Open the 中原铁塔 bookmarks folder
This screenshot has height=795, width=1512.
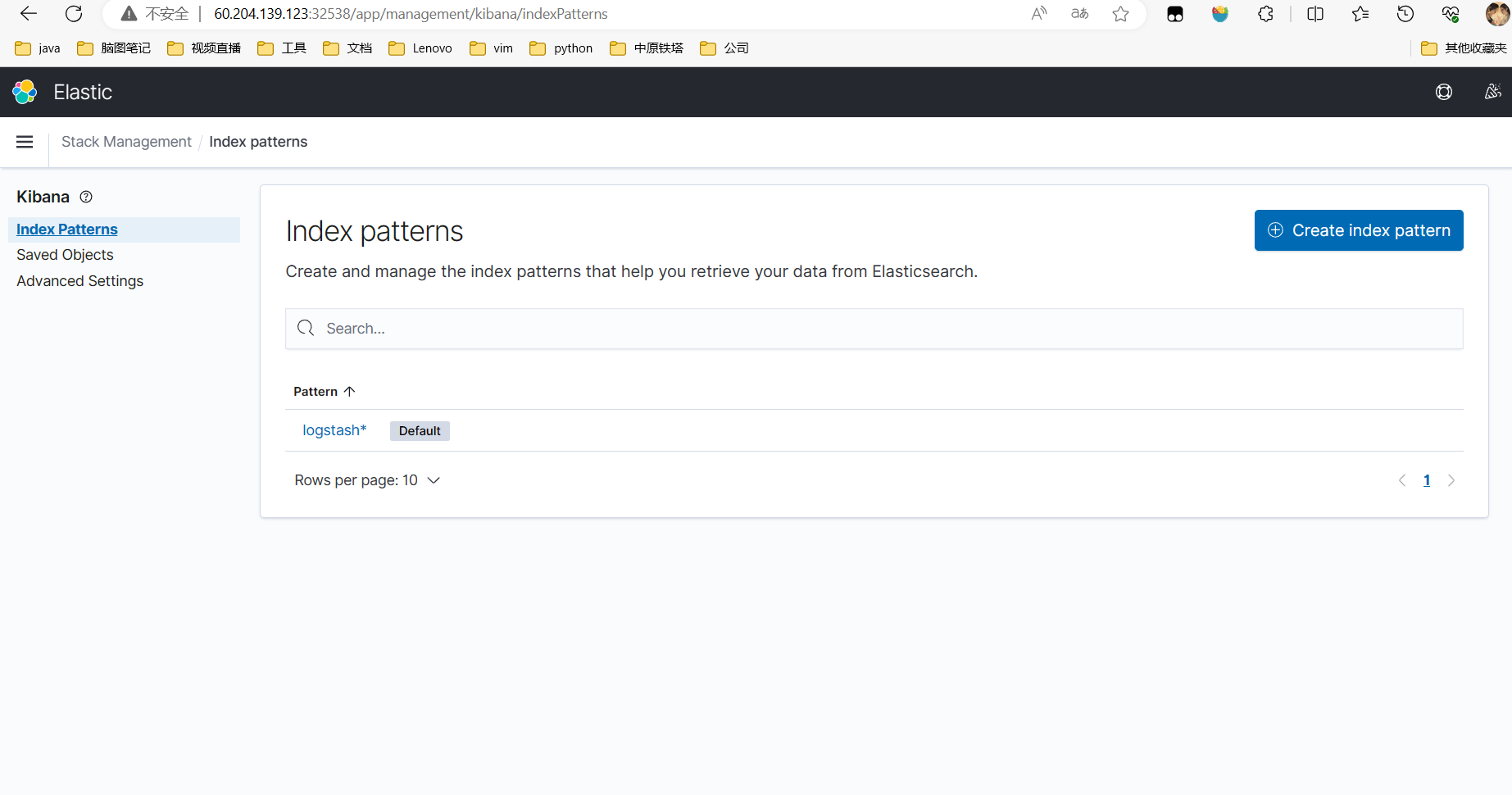point(647,48)
